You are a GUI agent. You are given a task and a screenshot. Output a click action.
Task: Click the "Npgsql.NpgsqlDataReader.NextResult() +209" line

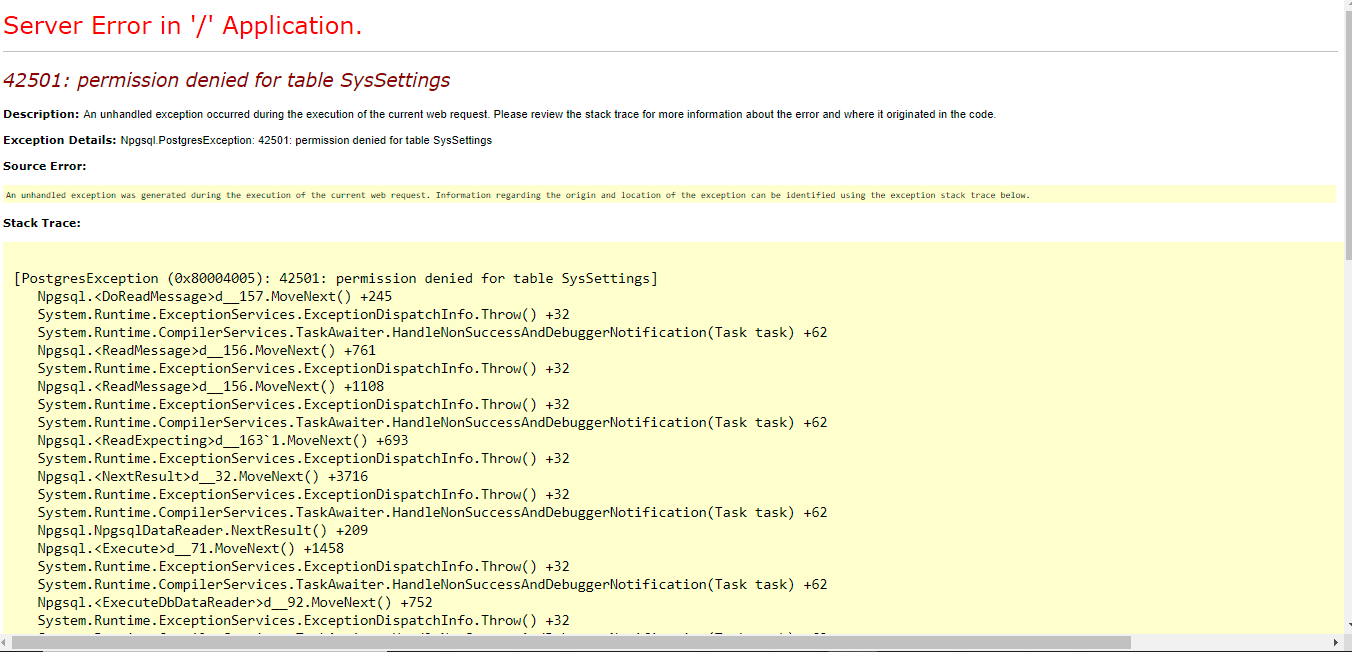click(x=203, y=530)
